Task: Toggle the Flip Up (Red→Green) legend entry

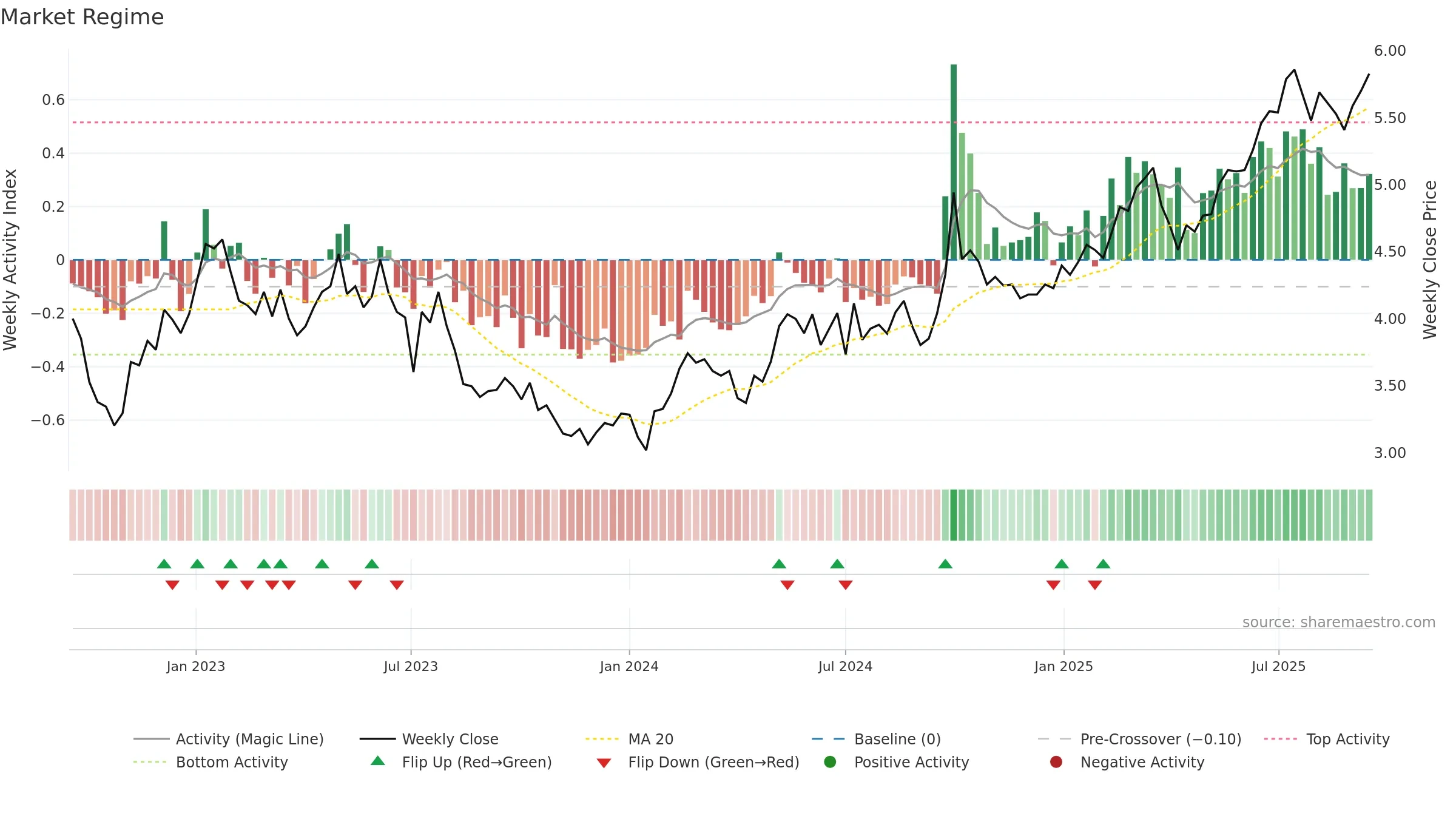Action: 461,762
